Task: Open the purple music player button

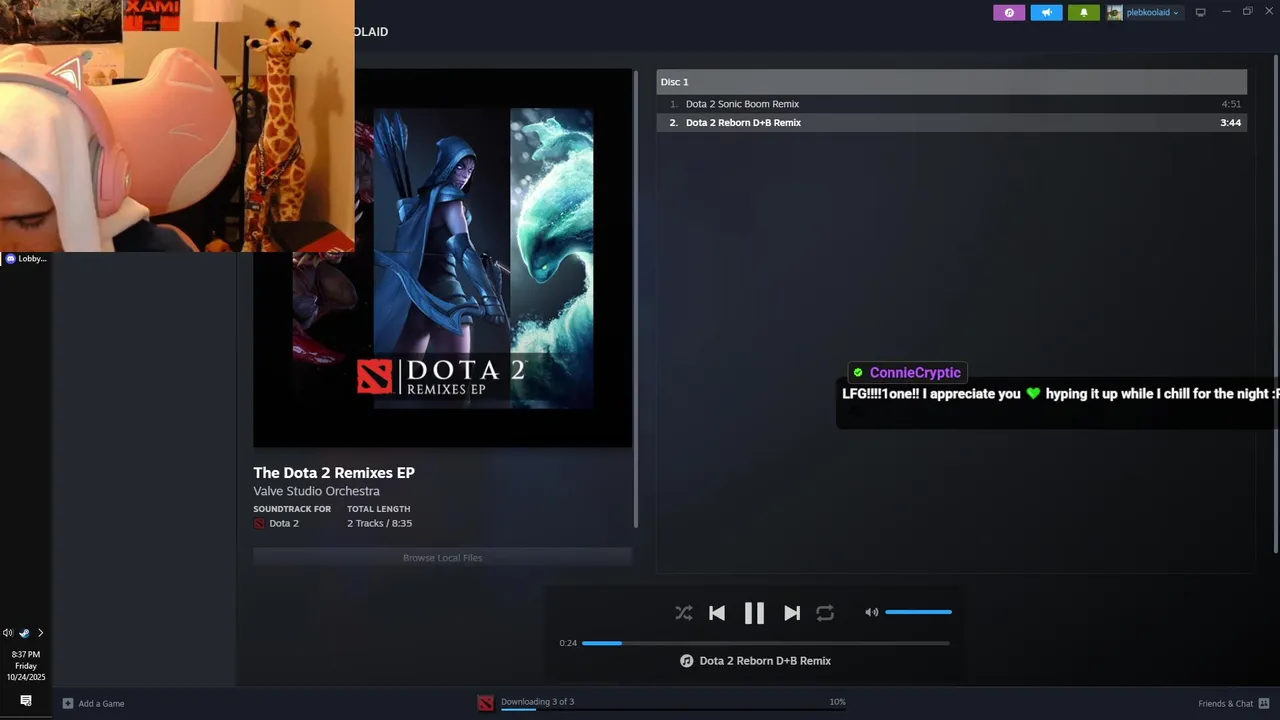Action: tap(1009, 13)
